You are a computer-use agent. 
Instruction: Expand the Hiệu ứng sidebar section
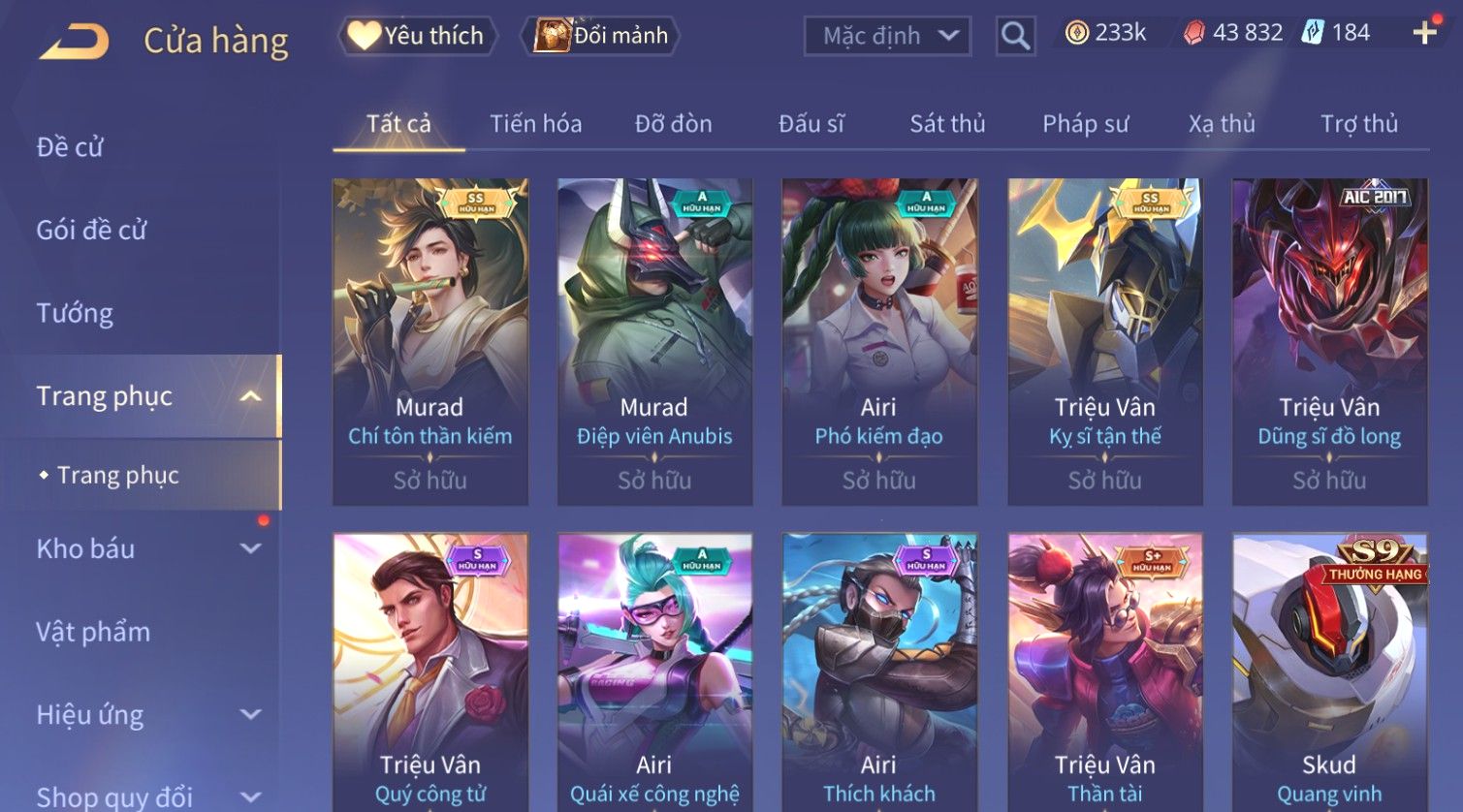[250, 715]
